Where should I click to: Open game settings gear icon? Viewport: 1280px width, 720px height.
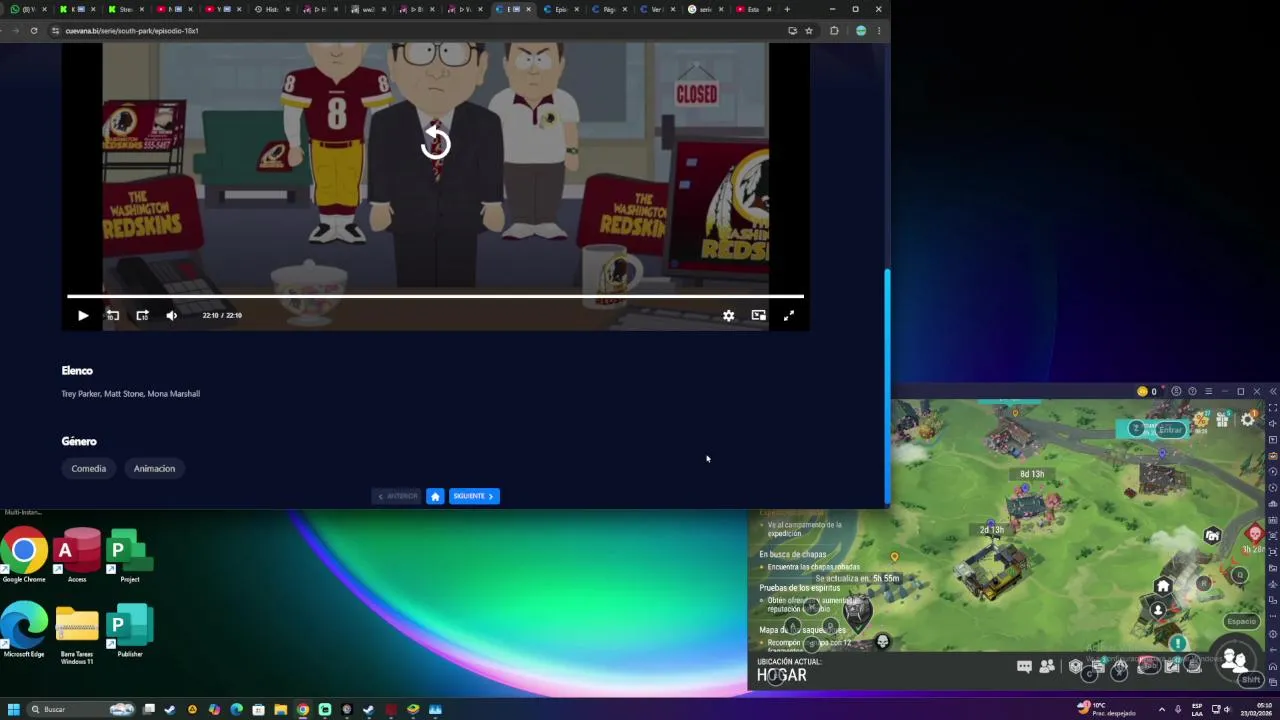(1248, 420)
